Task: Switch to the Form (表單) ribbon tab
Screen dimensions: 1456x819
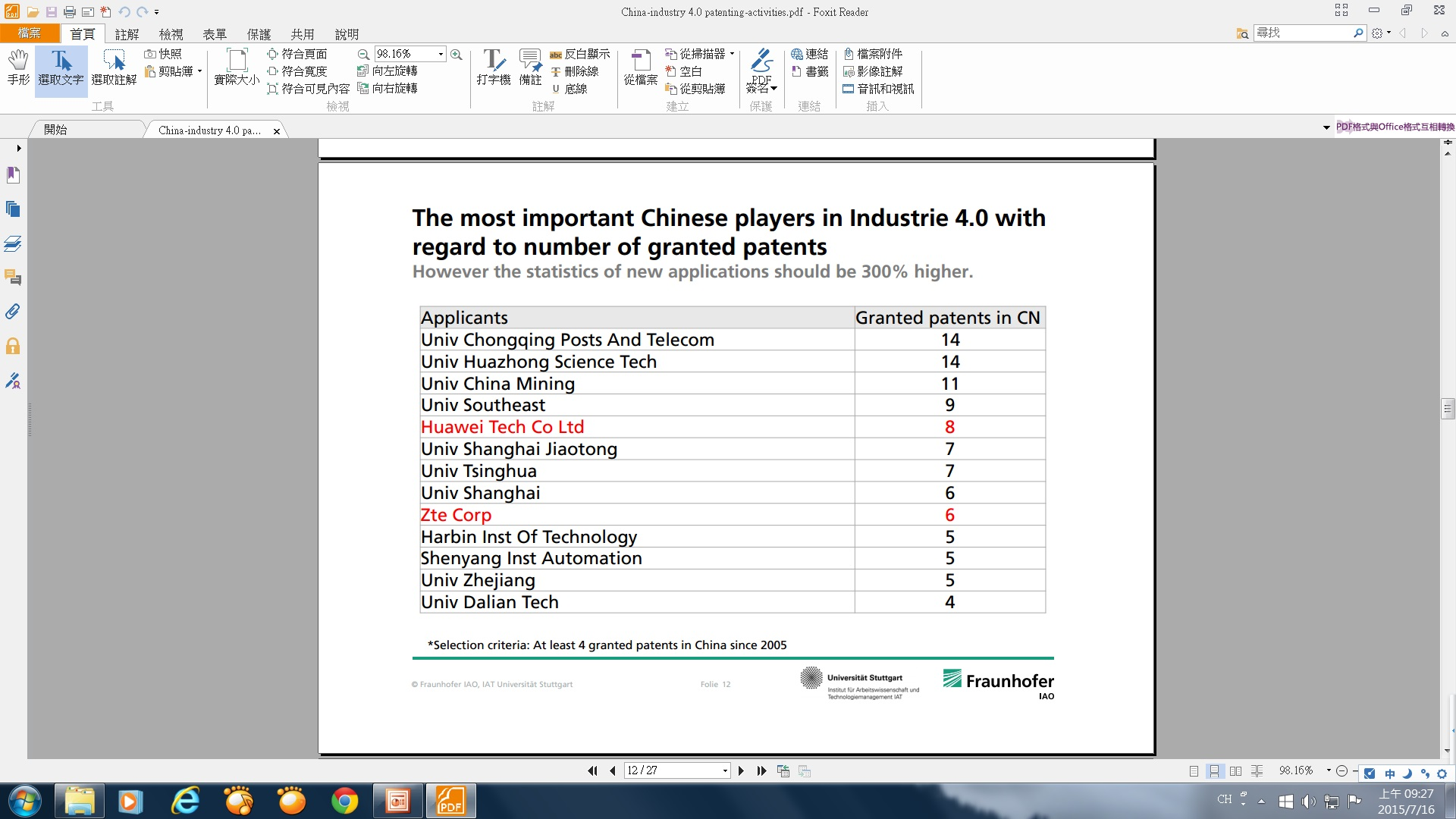Action: click(x=215, y=34)
